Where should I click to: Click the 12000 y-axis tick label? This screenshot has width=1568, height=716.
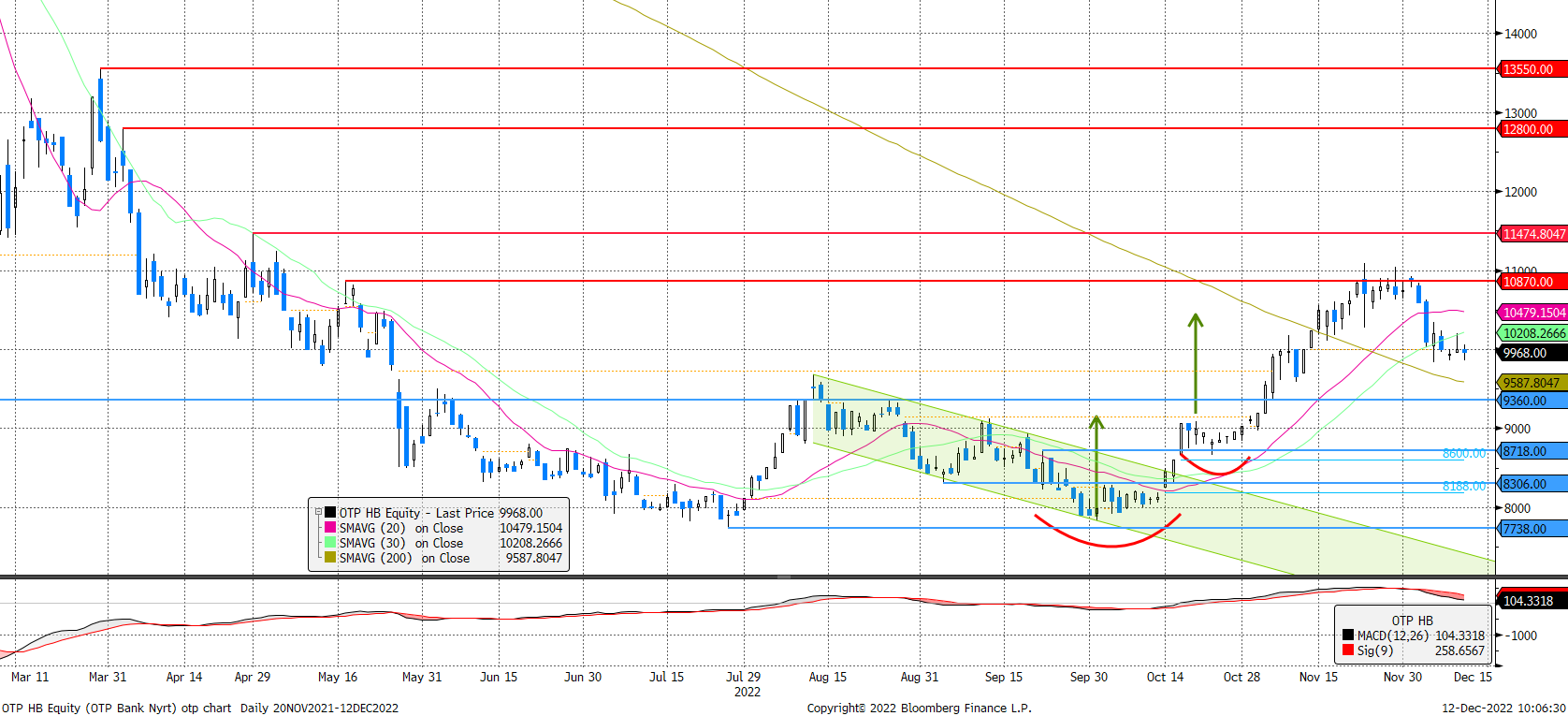[x=1520, y=192]
